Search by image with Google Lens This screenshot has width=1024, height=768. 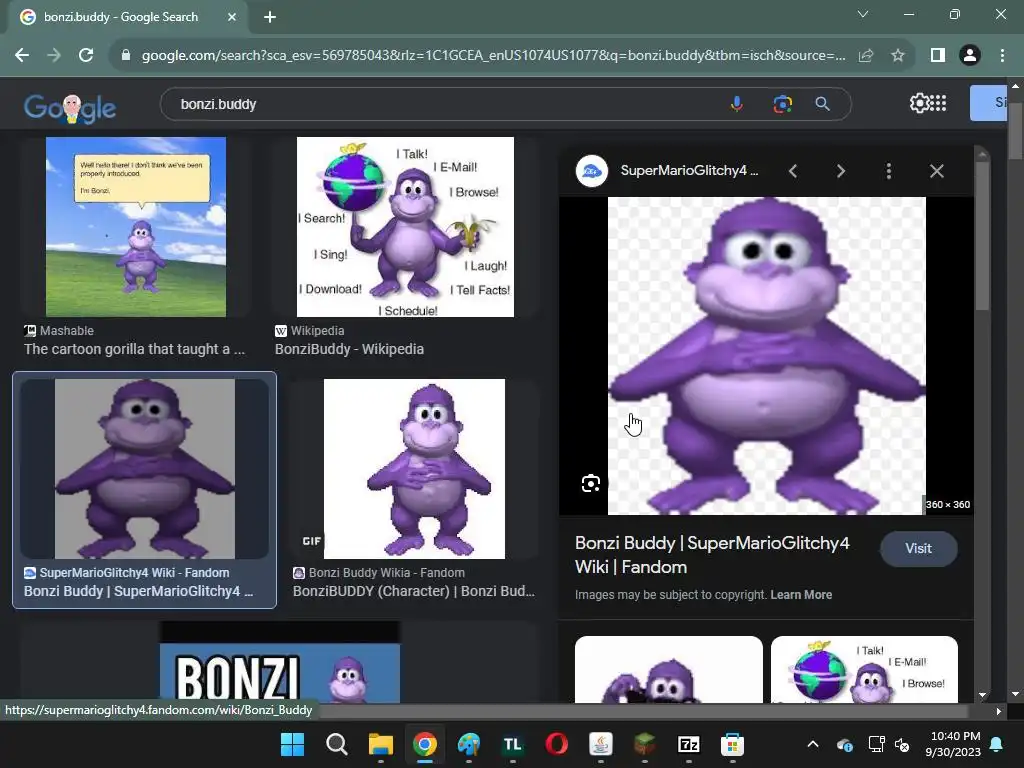[x=782, y=104]
